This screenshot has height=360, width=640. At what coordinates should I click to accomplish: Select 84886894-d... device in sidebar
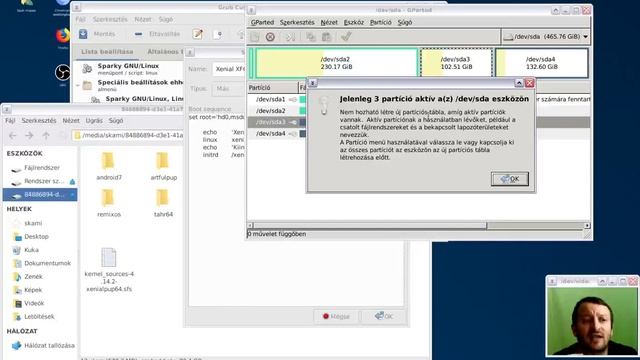[x=39, y=195]
